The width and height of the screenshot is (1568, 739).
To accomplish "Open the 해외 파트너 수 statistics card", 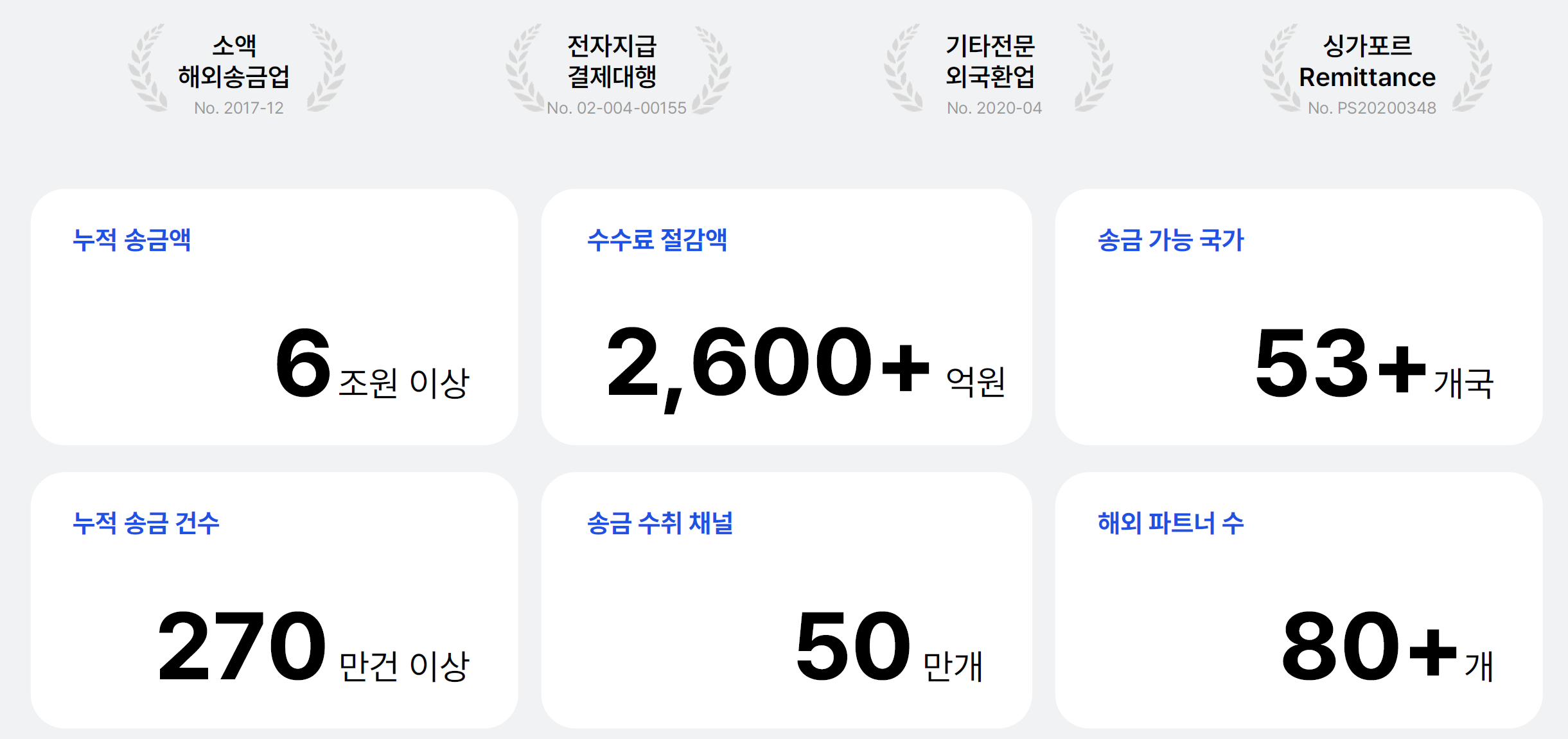I will [x=1299, y=600].
